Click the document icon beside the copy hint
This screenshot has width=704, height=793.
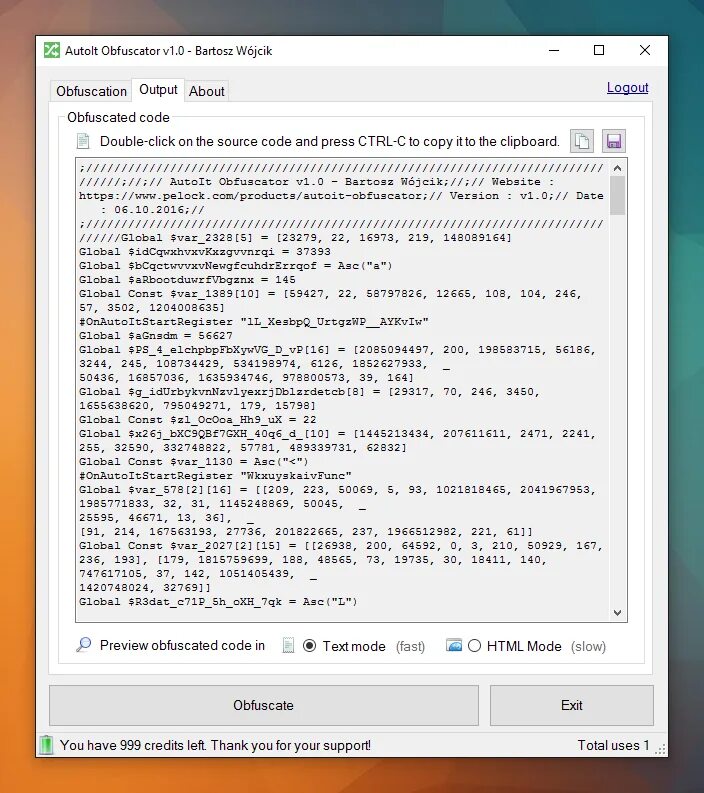[83, 141]
